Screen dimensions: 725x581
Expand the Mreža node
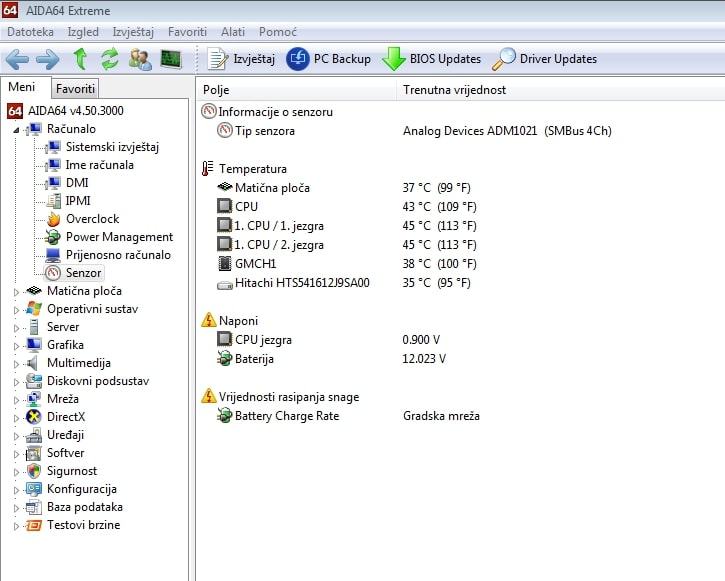[x=16, y=400]
